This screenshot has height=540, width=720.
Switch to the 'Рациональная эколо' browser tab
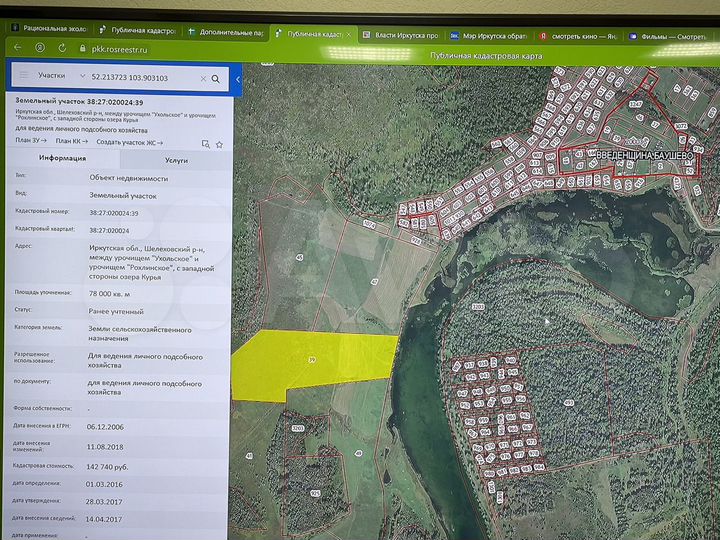[x=50, y=28]
